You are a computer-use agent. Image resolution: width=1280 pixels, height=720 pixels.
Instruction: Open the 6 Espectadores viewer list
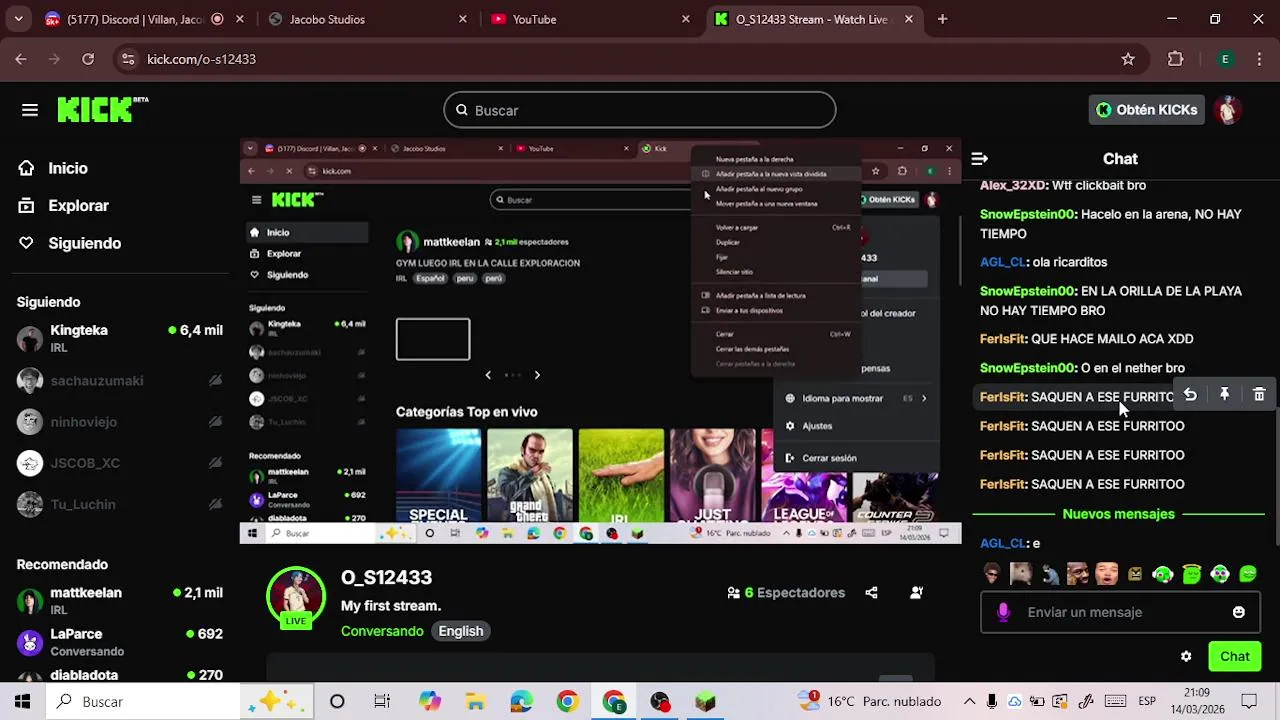click(786, 593)
